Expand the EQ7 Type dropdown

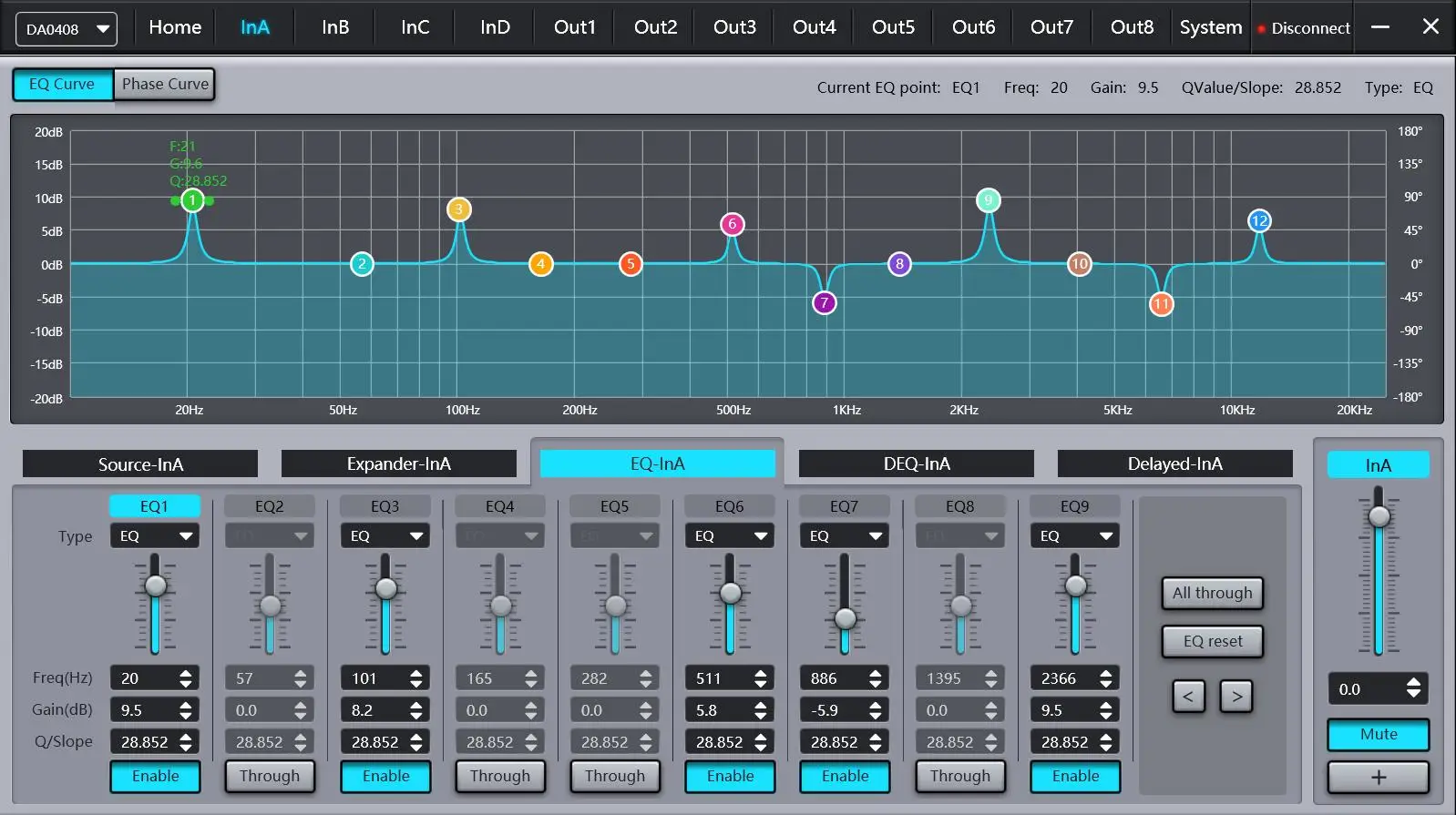pos(844,536)
